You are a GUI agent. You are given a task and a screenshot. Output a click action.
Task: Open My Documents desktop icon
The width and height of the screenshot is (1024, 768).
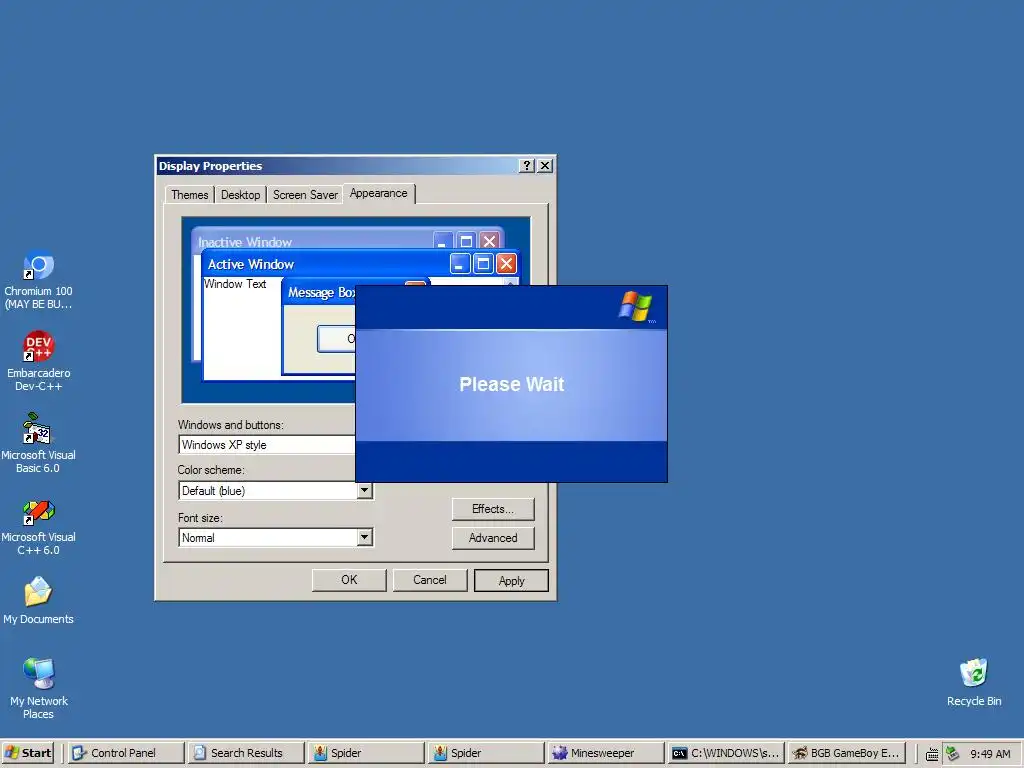(38, 600)
